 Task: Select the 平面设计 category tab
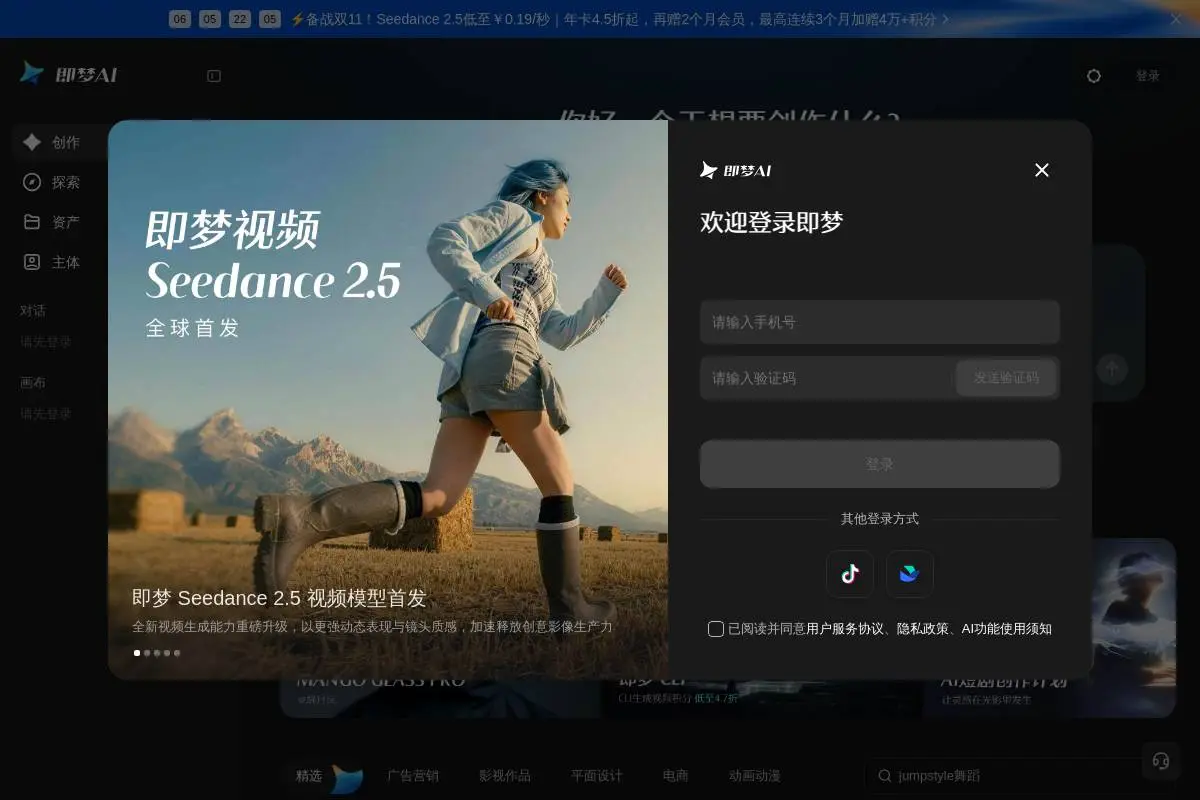point(597,776)
